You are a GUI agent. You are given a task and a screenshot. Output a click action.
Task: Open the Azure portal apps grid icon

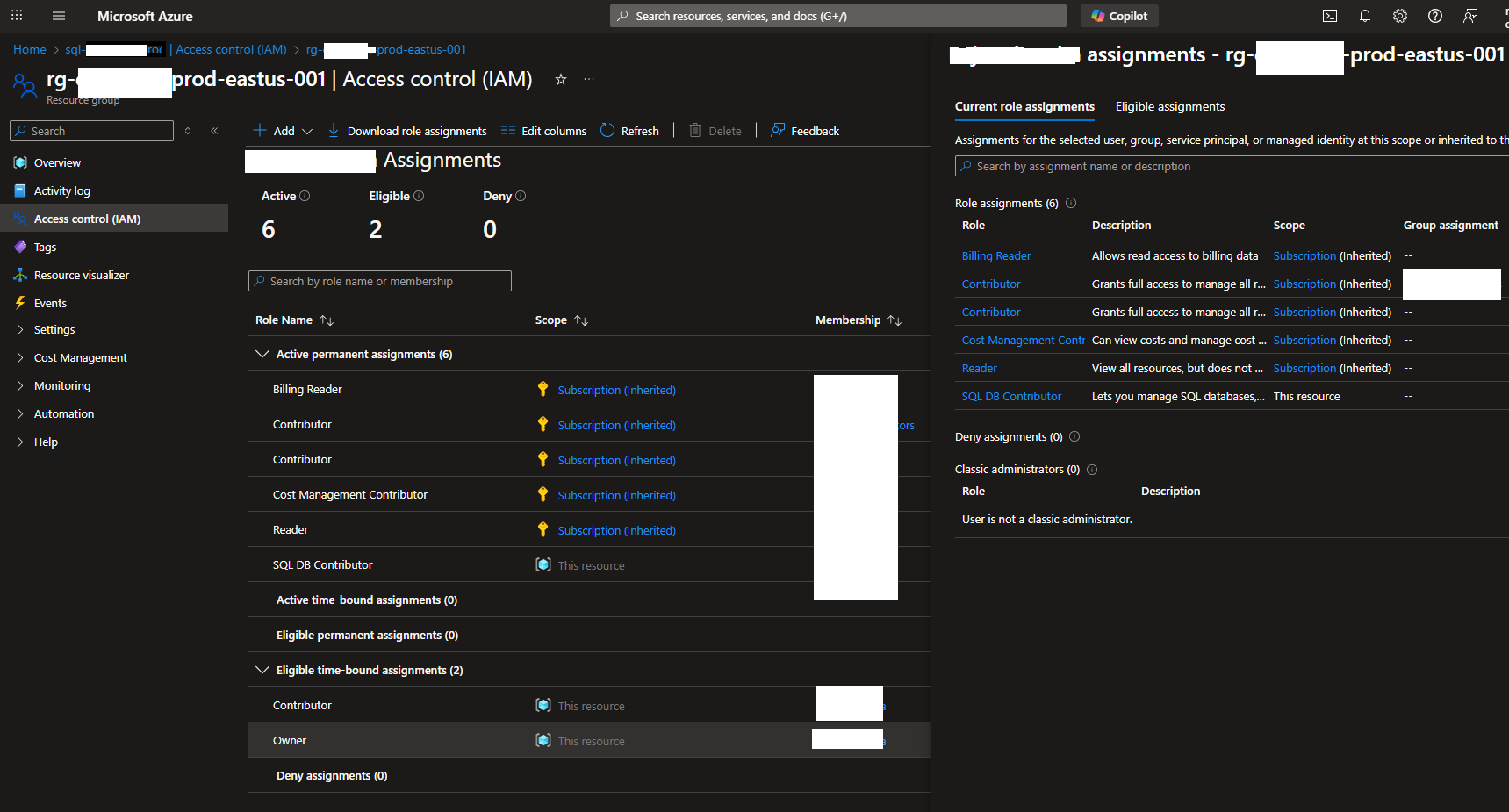coord(17,16)
